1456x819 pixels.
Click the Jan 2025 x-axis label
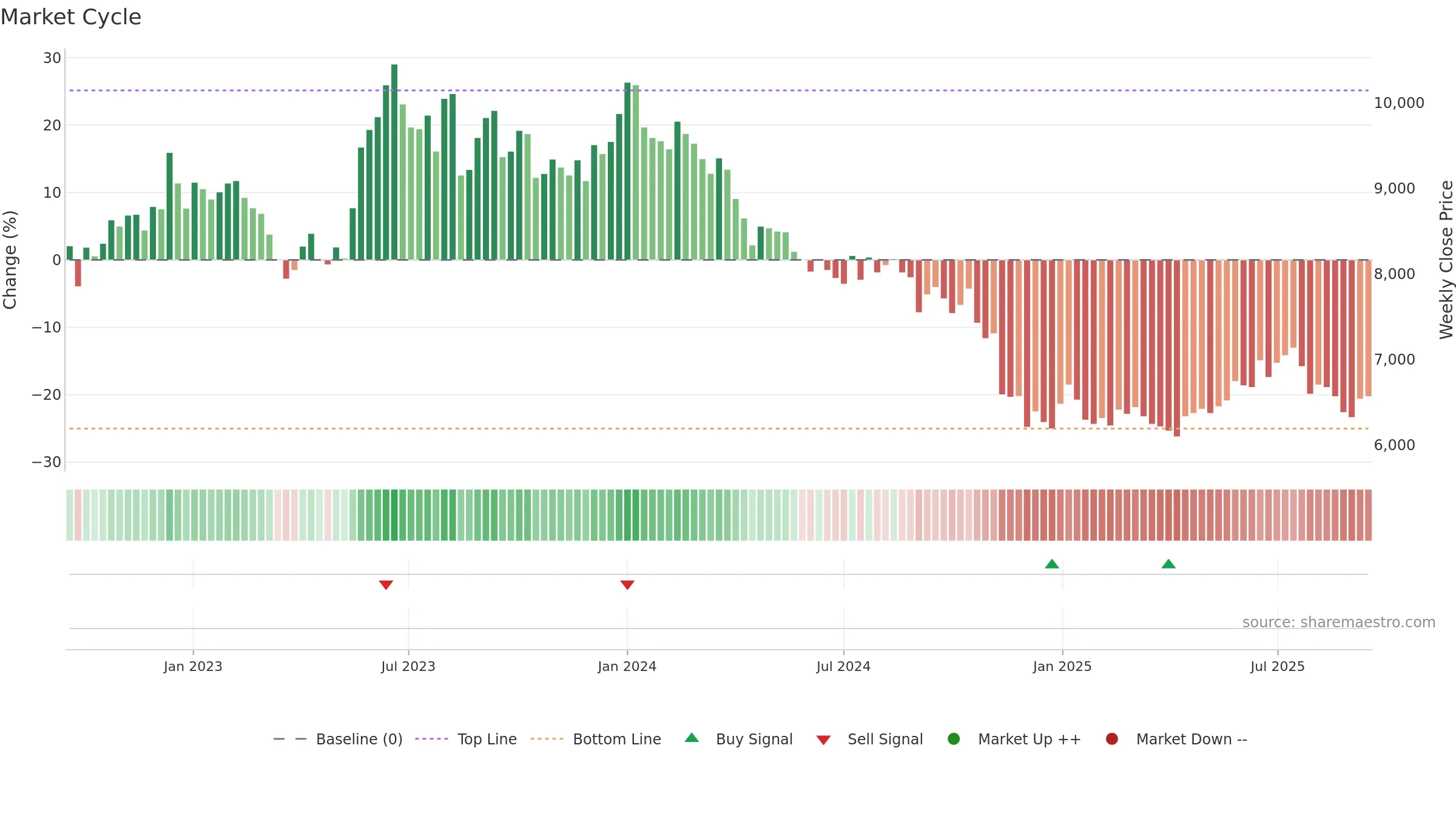click(x=1062, y=667)
